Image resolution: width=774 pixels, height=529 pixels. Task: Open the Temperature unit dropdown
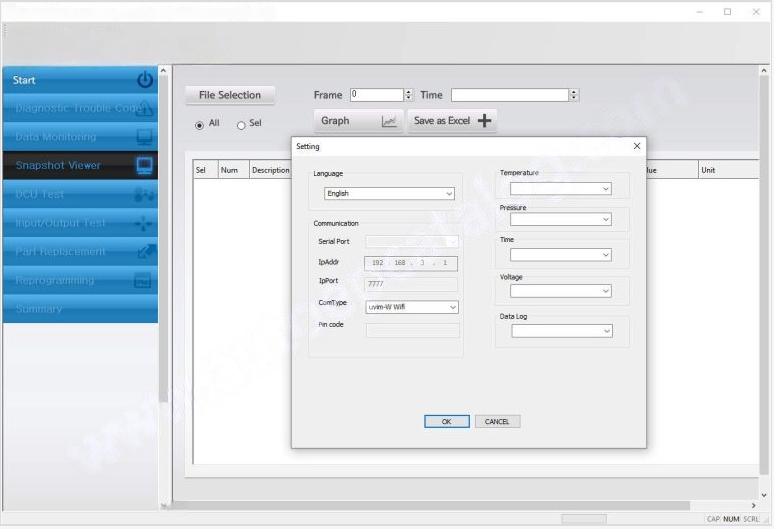[560, 188]
